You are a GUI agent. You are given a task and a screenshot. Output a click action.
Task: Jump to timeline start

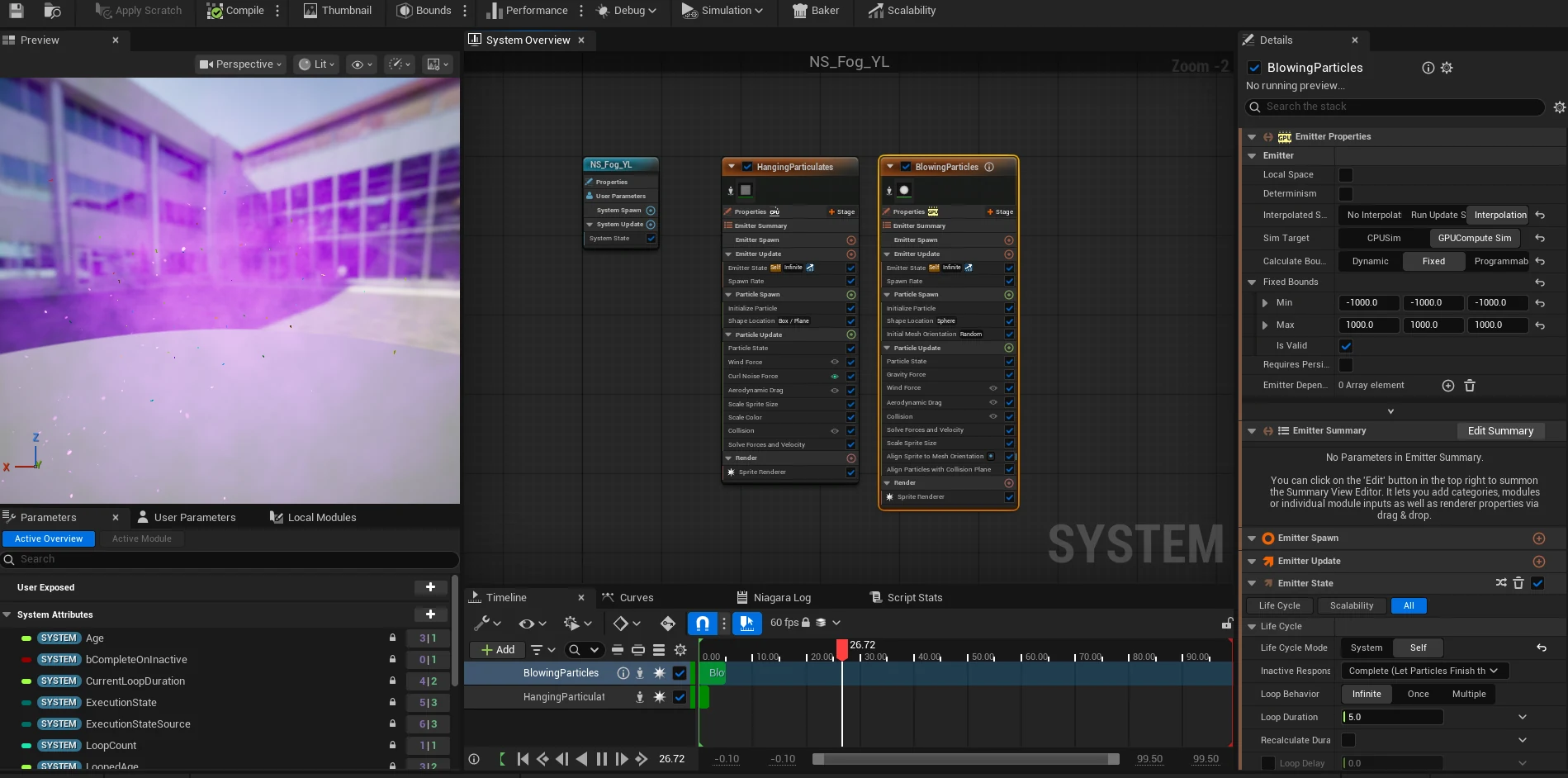tap(523, 759)
